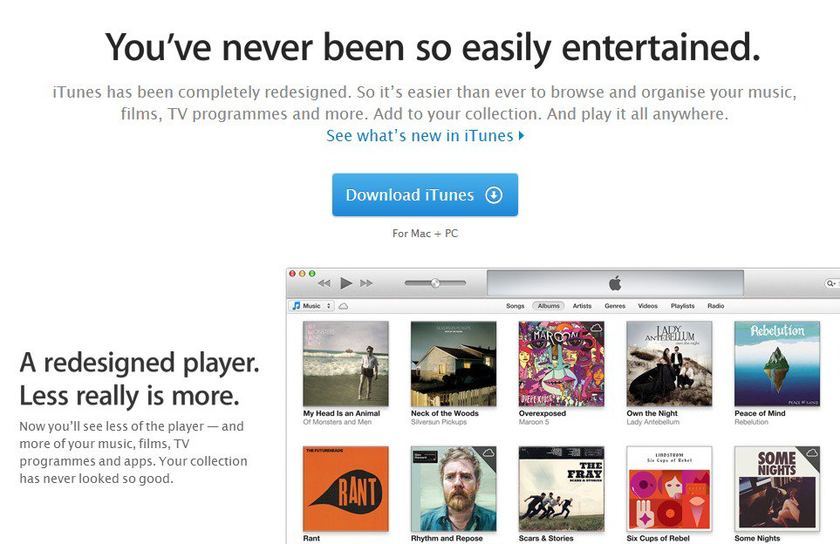Open the My Head Is an Animal album cover
This screenshot has height=544, width=840.
(346, 363)
